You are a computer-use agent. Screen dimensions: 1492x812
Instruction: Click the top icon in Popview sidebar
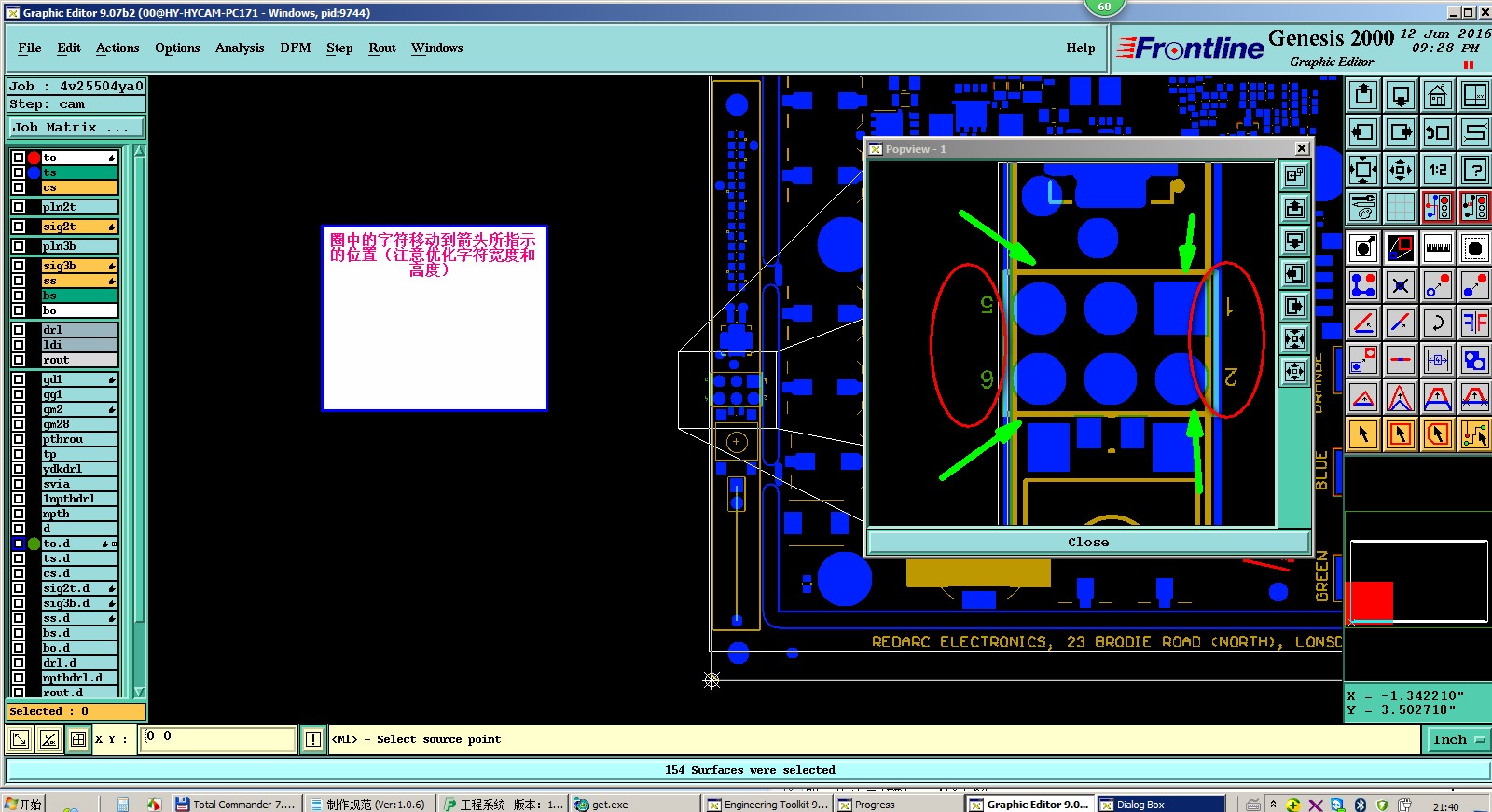[1294, 175]
